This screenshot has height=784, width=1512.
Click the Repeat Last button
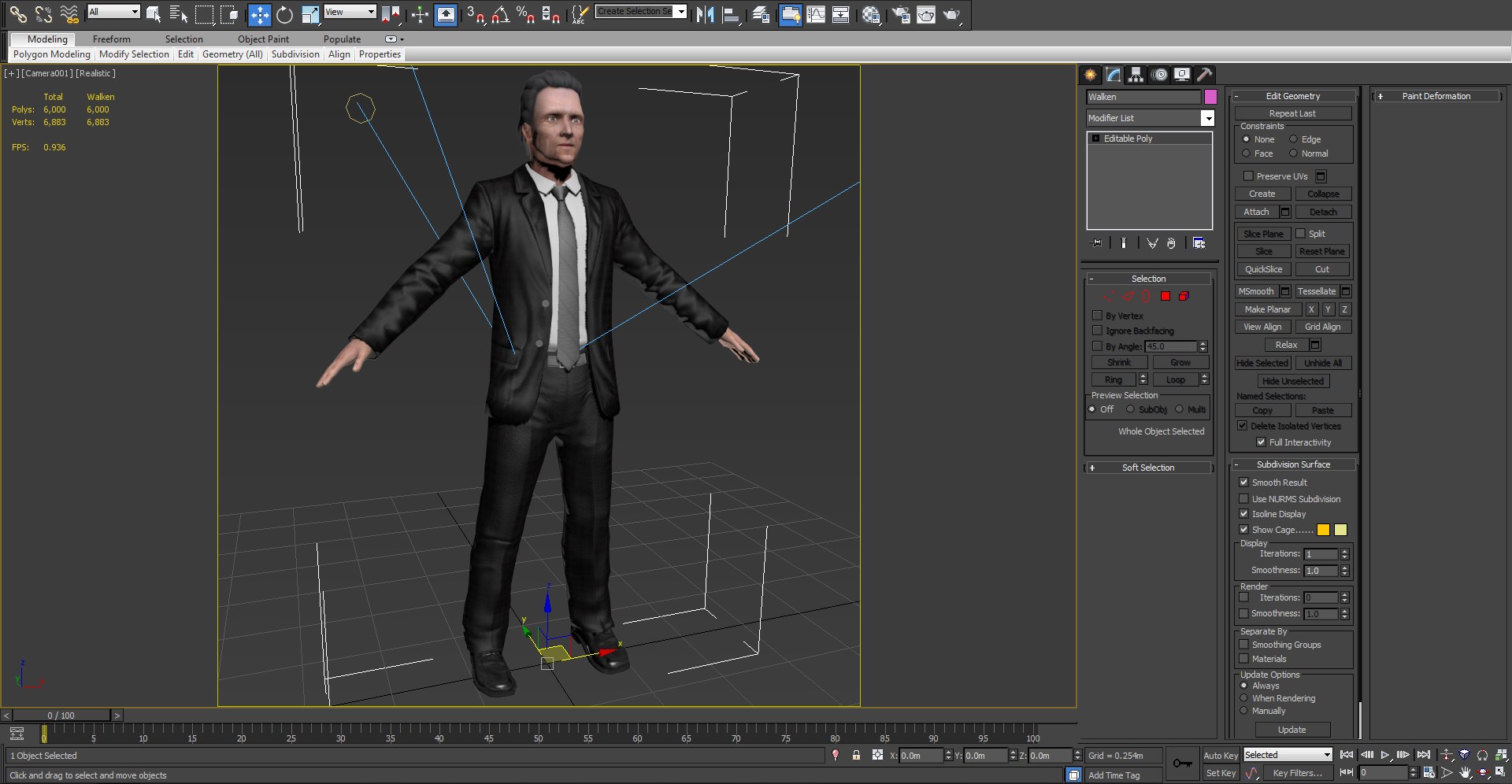[x=1292, y=113]
